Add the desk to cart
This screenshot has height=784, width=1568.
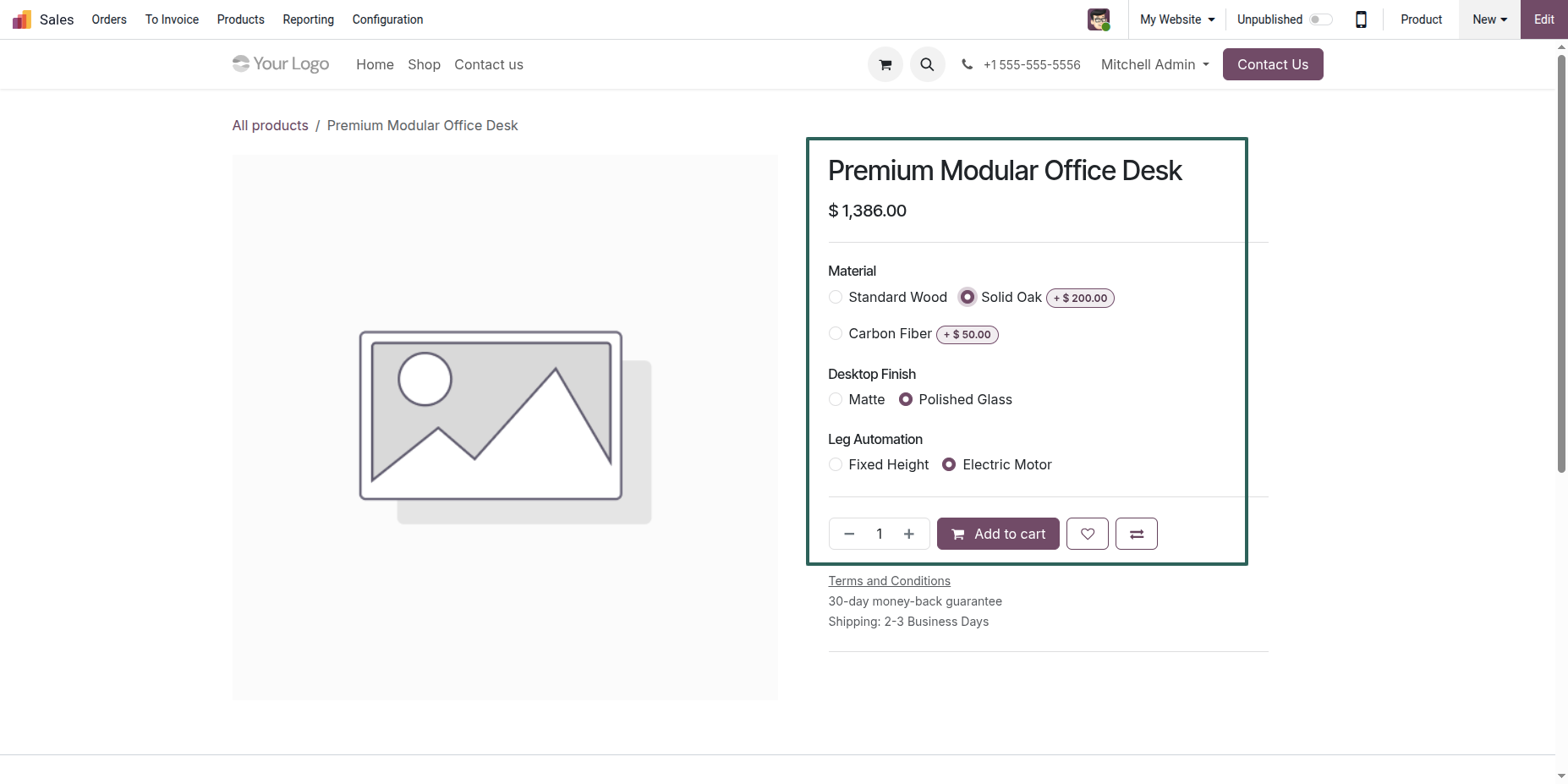click(998, 534)
